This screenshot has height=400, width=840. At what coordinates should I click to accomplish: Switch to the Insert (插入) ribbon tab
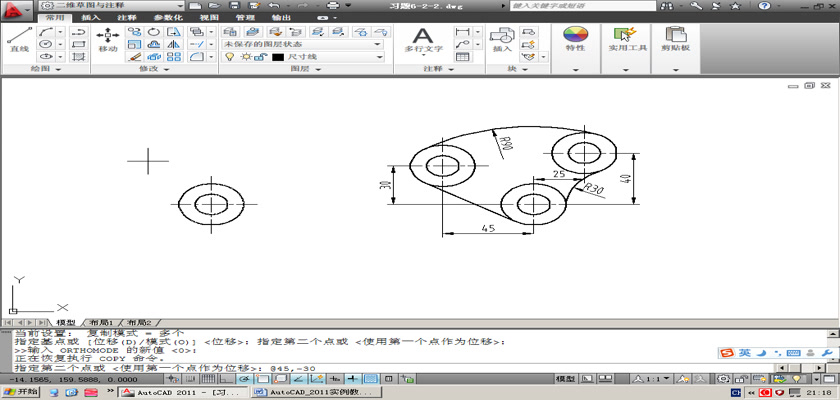pos(90,18)
